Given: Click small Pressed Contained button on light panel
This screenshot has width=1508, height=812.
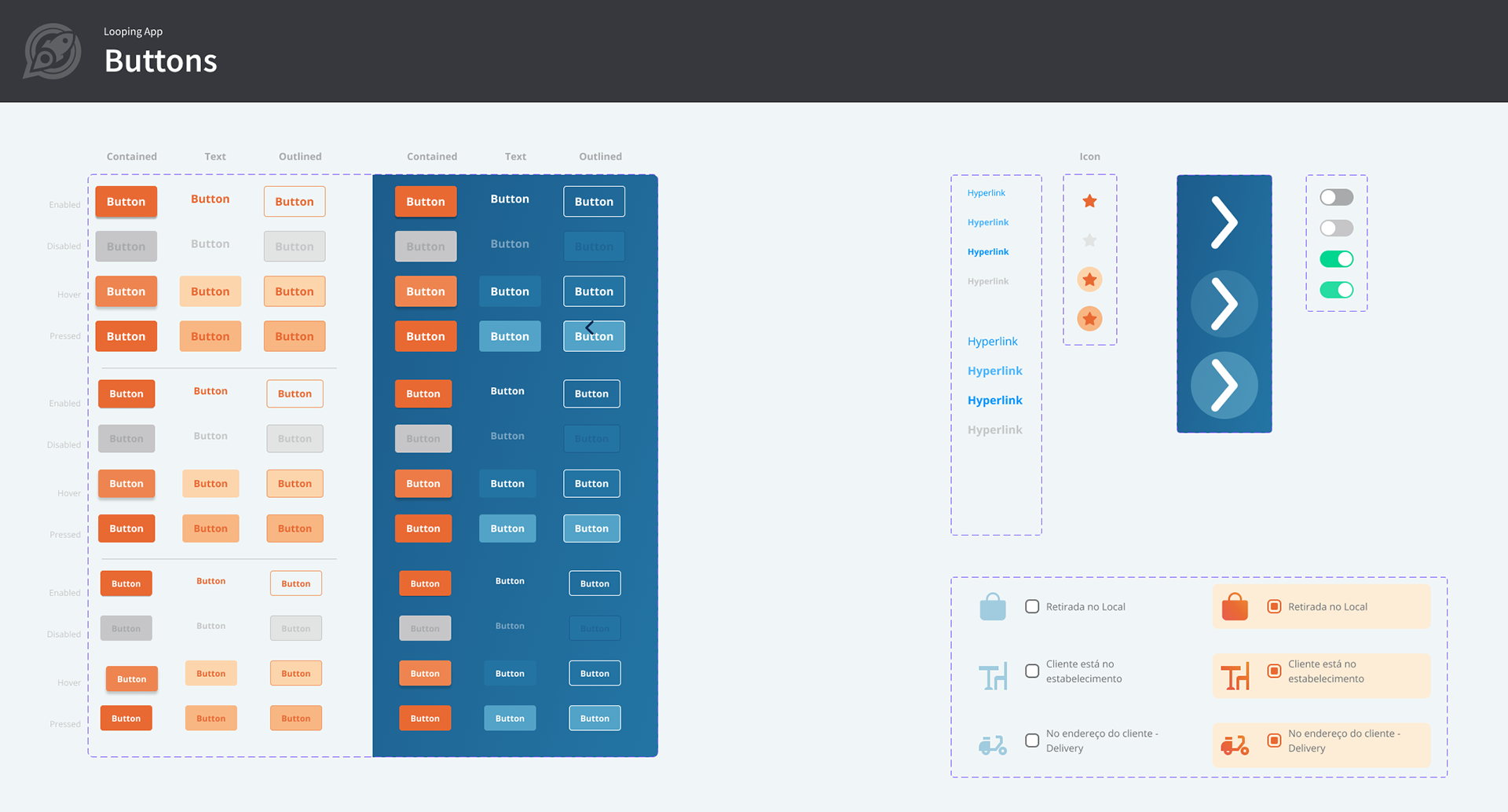Looking at the screenshot, I should point(126,719).
